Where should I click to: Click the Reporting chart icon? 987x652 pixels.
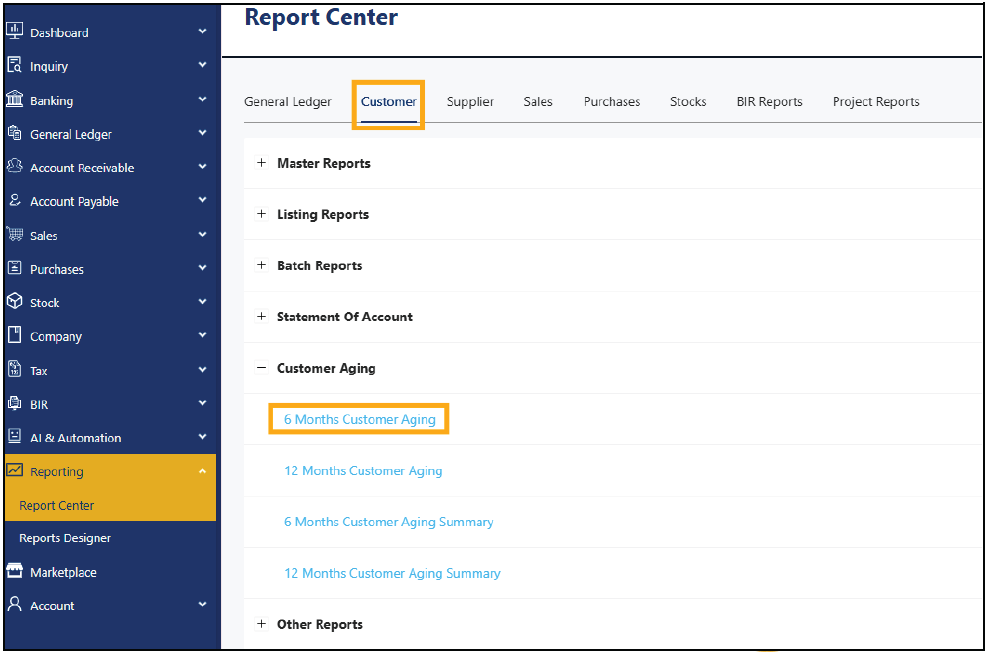click(x=14, y=471)
